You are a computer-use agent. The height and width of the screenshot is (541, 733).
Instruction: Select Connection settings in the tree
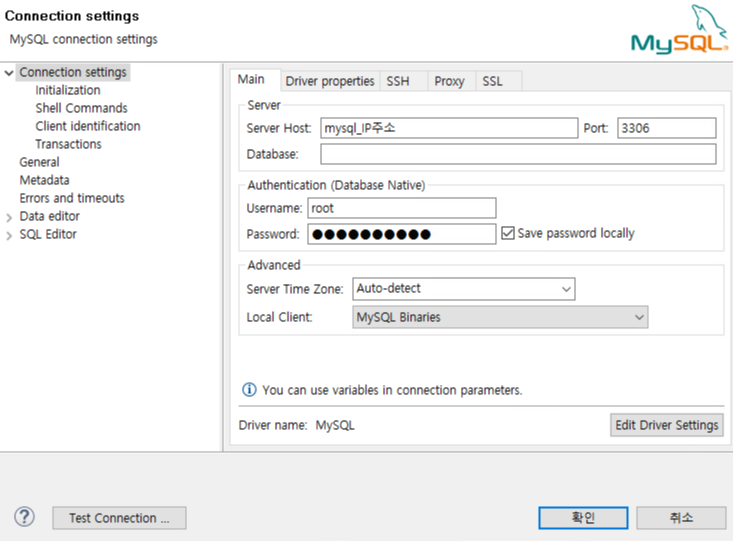pyautogui.click(x=73, y=72)
